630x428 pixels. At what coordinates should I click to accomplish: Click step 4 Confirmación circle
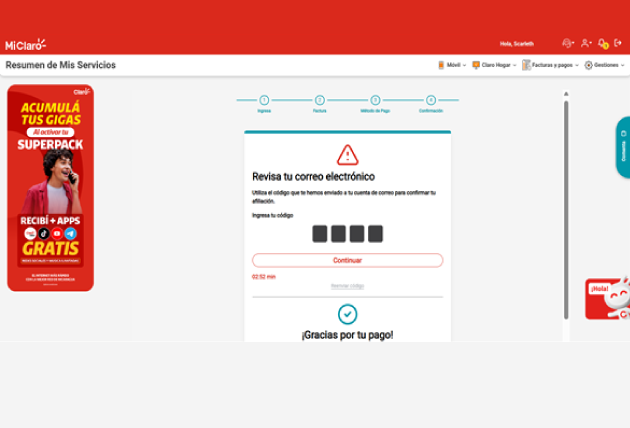click(x=431, y=100)
